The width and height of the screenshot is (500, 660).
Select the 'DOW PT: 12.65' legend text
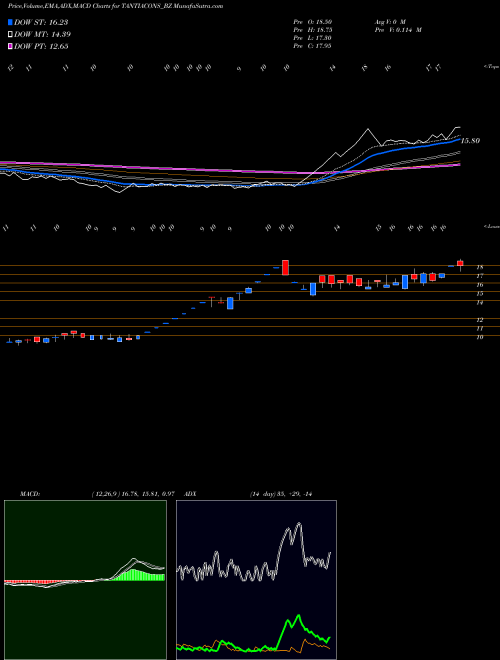pos(41,46)
